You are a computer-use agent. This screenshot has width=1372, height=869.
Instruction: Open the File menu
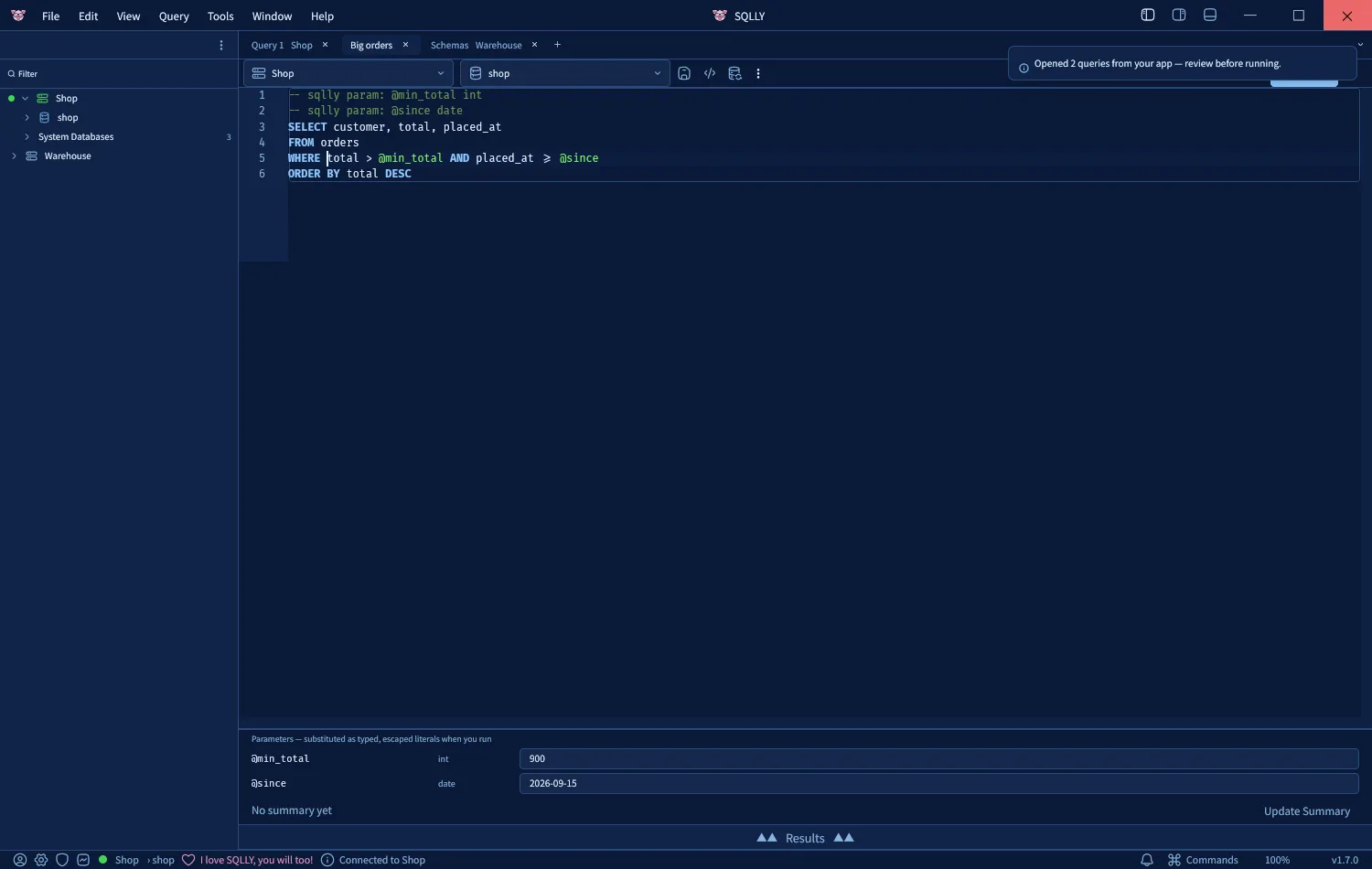point(50,16)
